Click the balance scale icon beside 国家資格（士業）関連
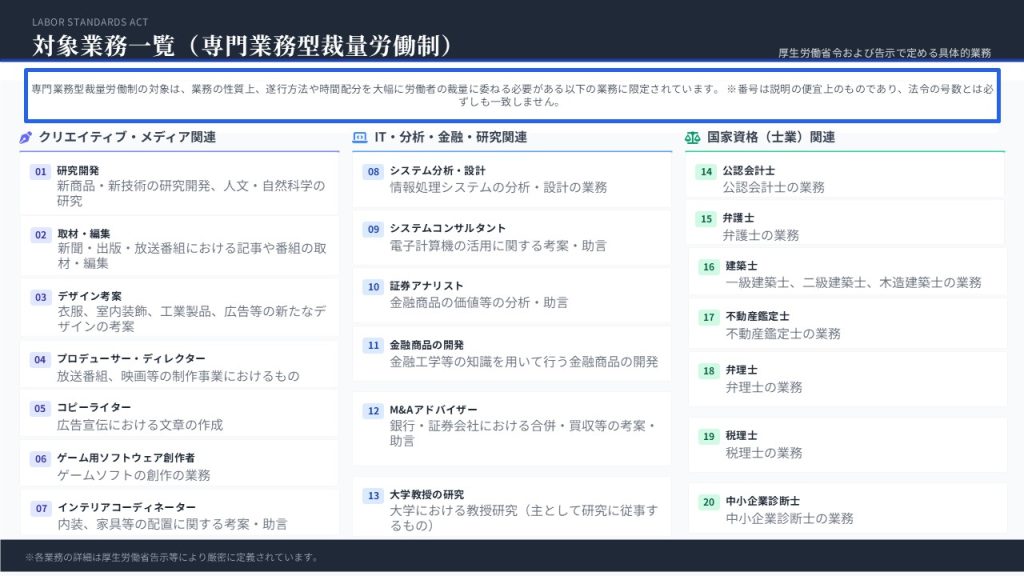 693,138
